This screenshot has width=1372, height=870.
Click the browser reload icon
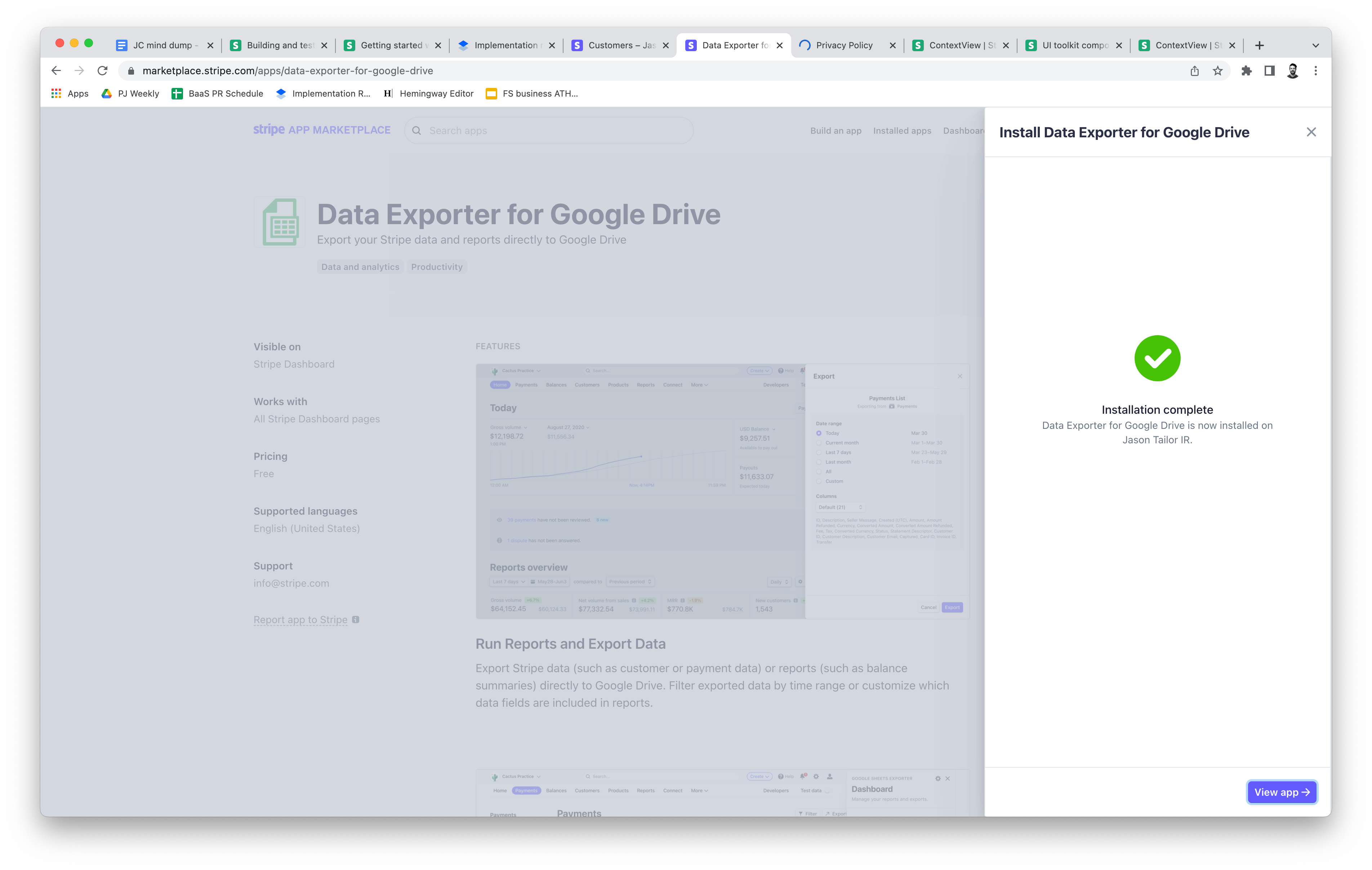click(x=103, y=71)
